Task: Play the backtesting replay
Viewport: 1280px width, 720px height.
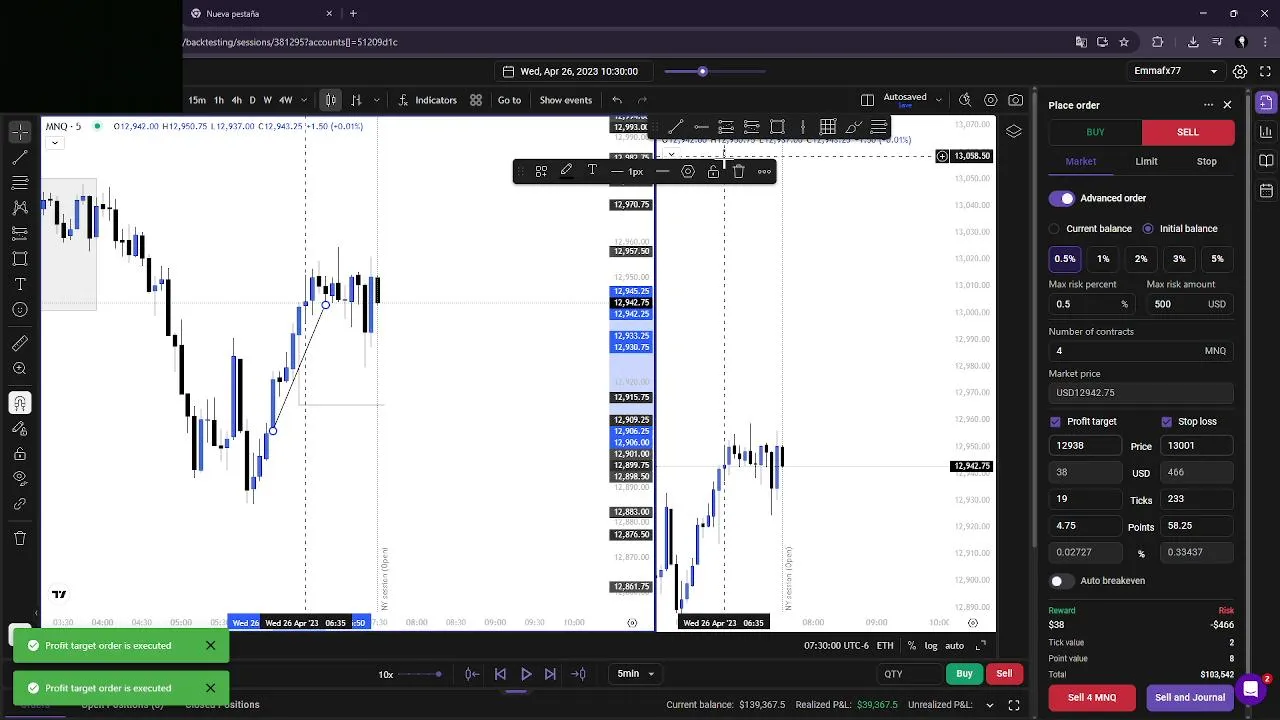Action: coord(526,674)
